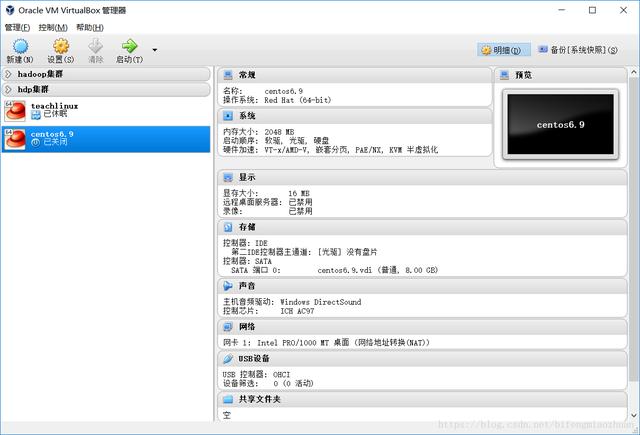The height and width of the screenshot is (435, 640).
Task: Select the hdp集群 group header
Action: pos(106,89)
